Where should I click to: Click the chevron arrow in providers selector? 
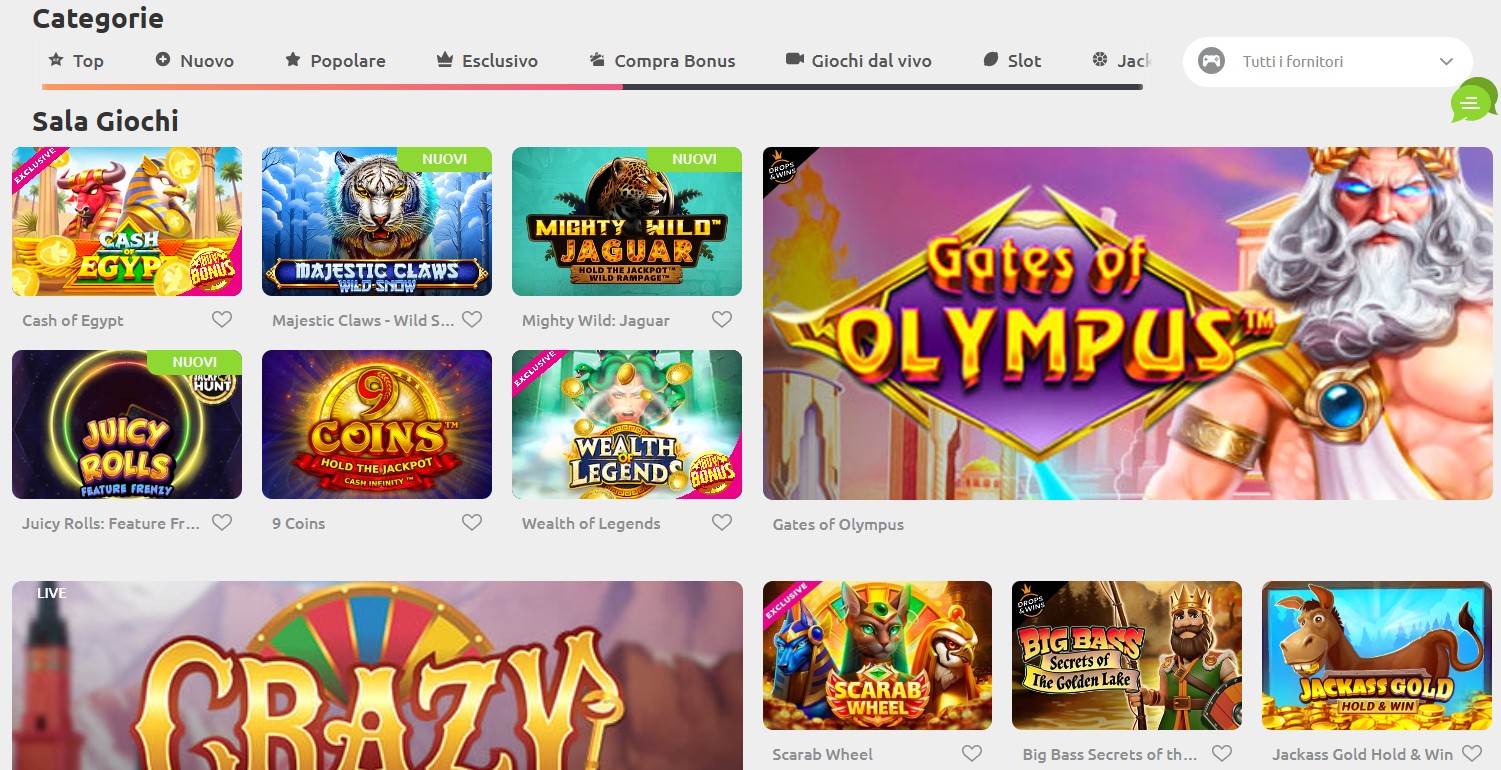[1446, 62]
